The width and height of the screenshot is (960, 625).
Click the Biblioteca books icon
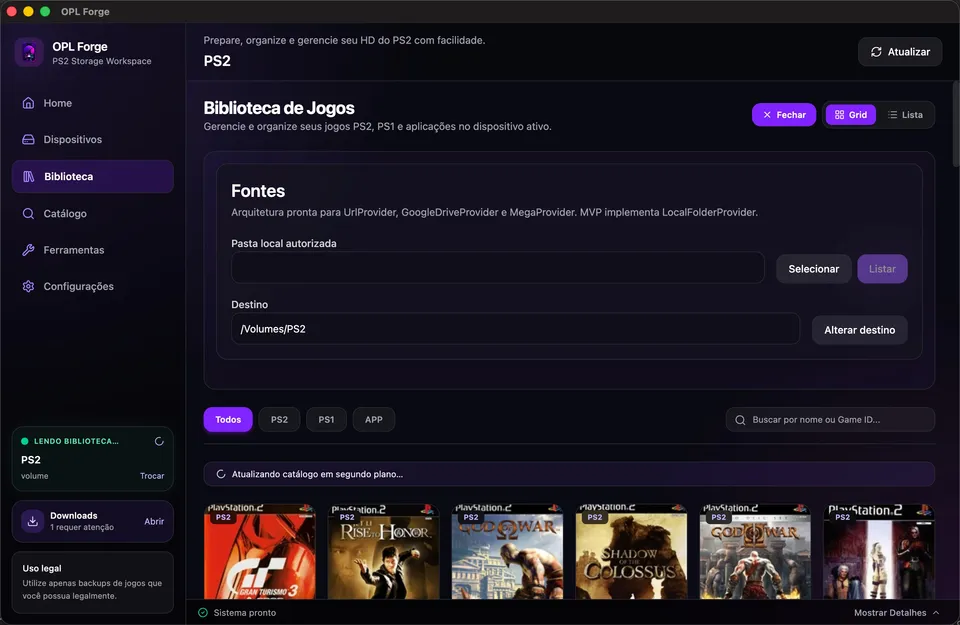(x=29, y=176)
